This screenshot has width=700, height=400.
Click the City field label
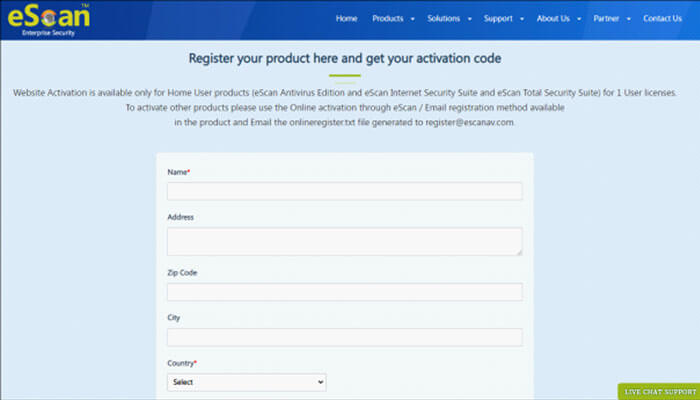(x=174, y=318)
